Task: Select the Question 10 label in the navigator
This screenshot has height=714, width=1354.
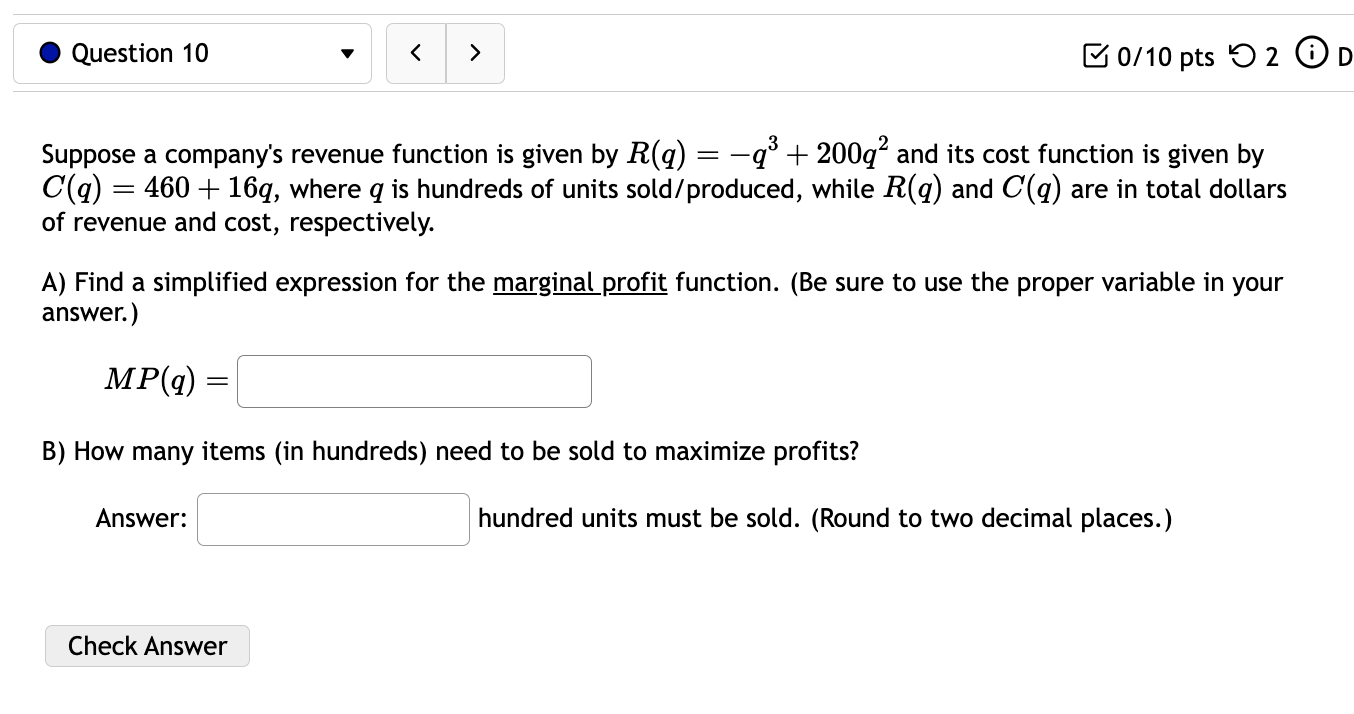Action: pyautogui.click(x=140, y=53)
